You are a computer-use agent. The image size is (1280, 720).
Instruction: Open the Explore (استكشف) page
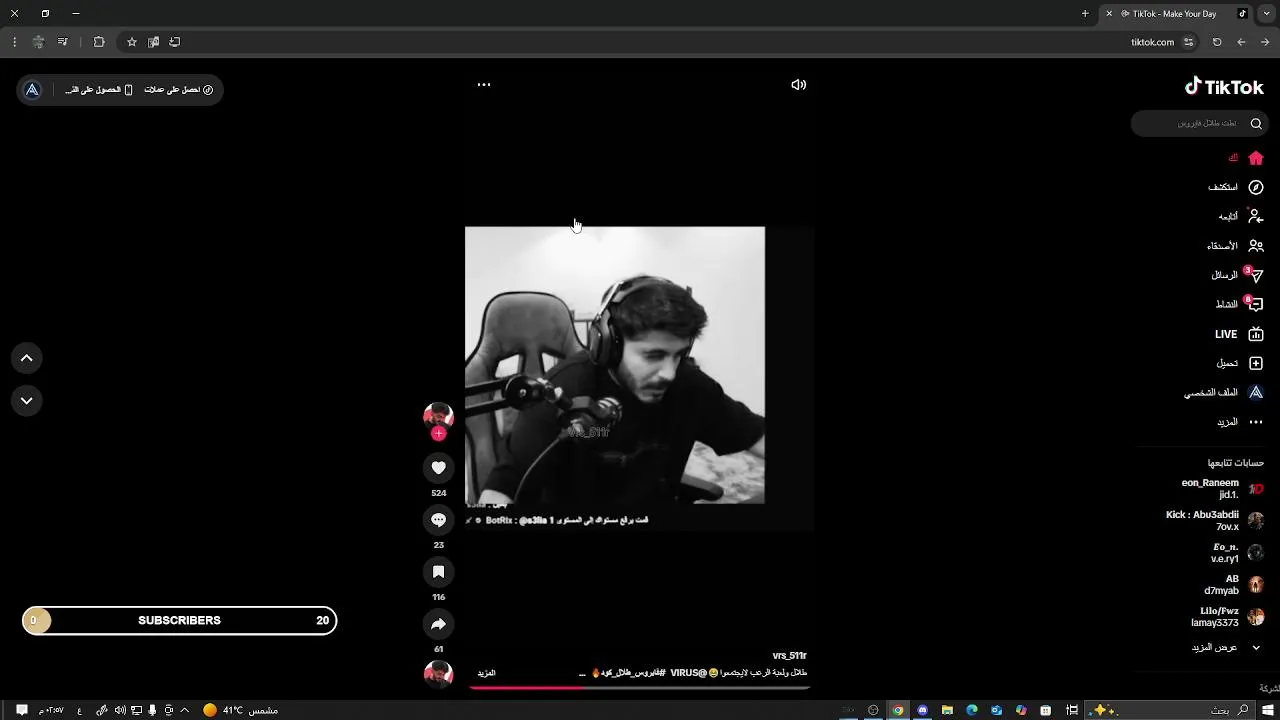pos(1236,187)
